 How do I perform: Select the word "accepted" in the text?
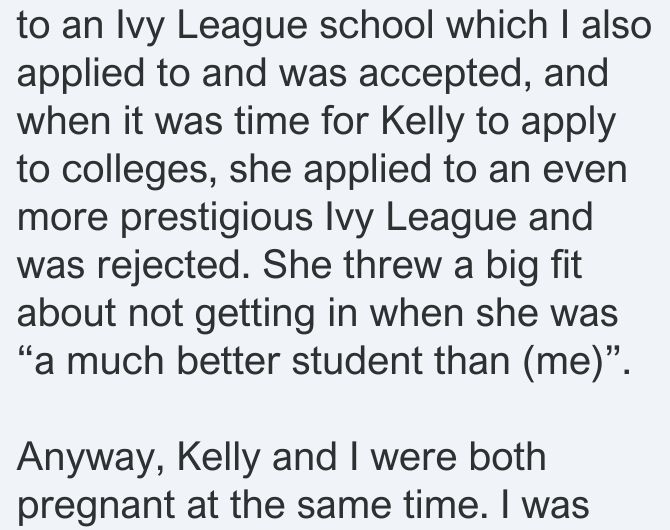point(441,75)
